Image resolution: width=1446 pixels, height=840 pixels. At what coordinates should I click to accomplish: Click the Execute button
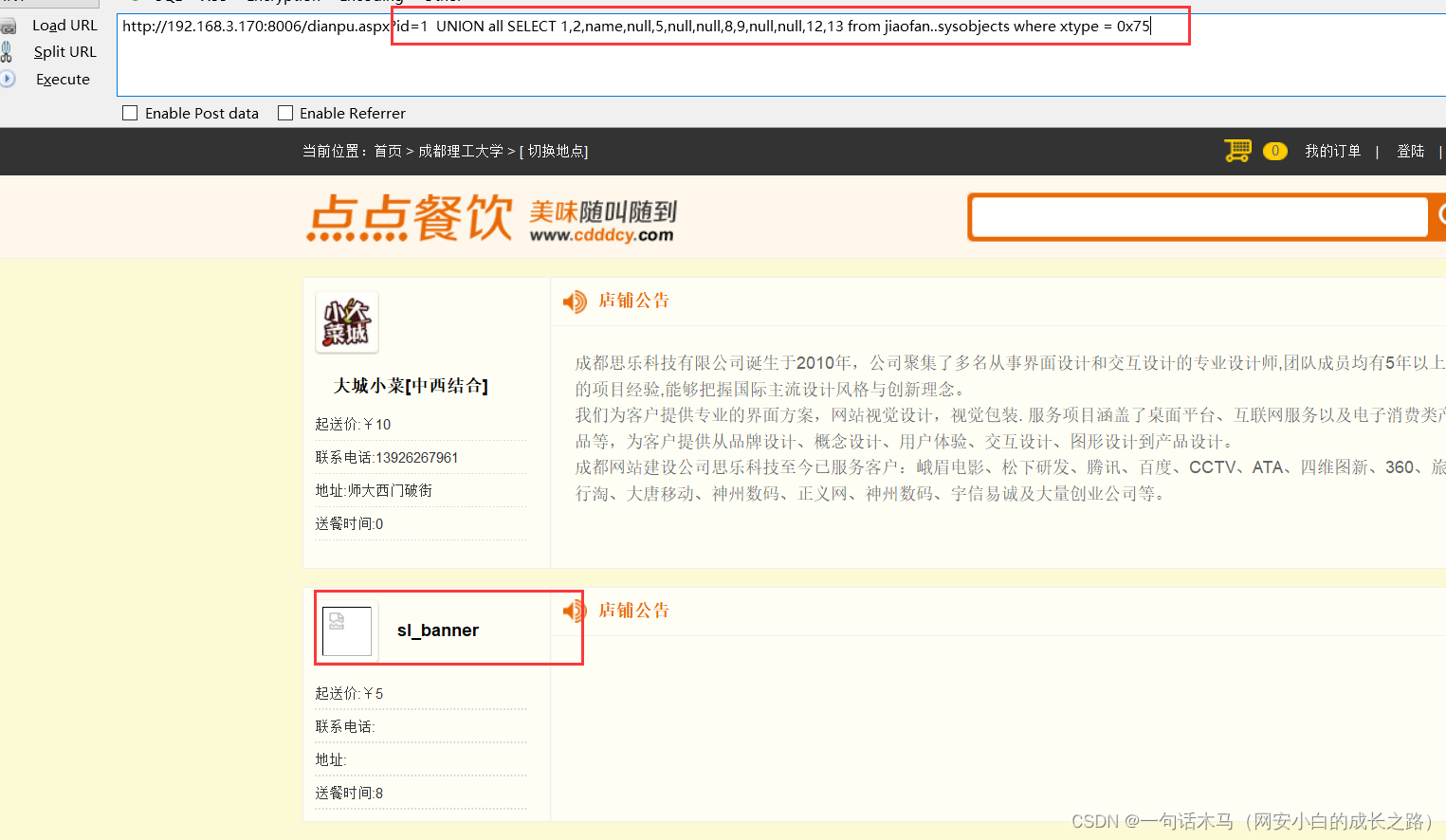click(x=63, y=80)
